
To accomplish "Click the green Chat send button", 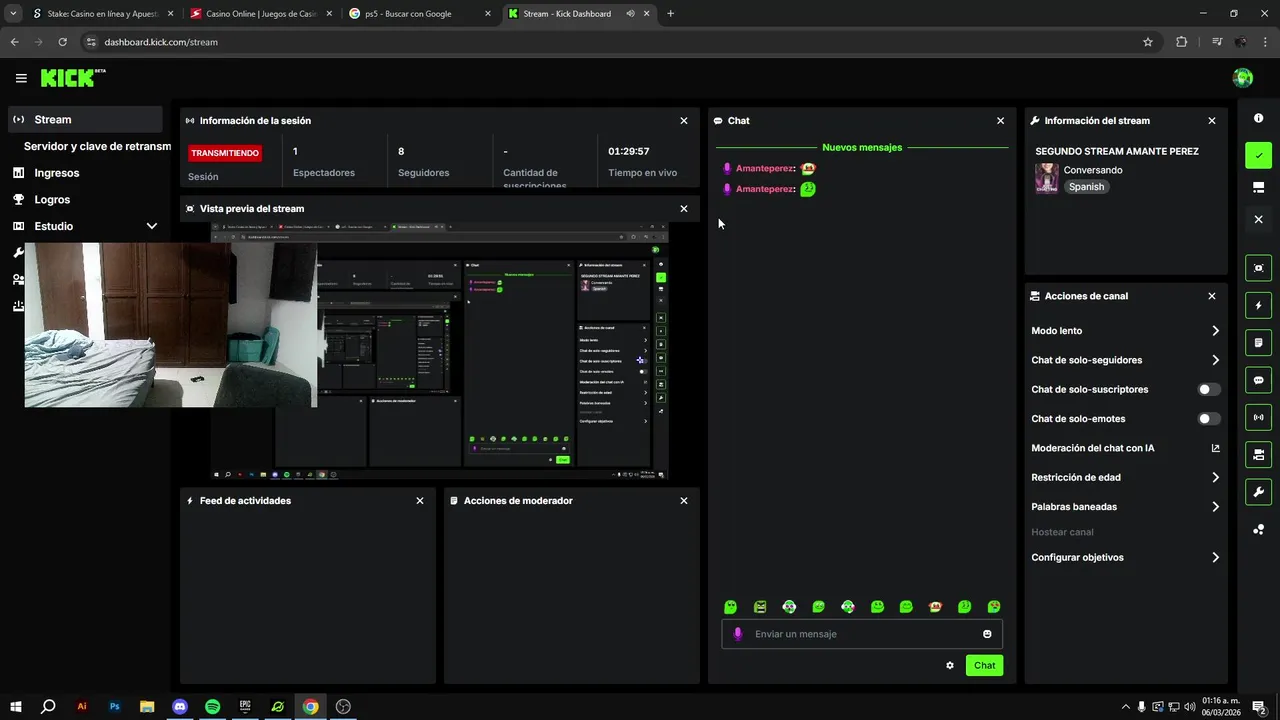I will [985, 665].
